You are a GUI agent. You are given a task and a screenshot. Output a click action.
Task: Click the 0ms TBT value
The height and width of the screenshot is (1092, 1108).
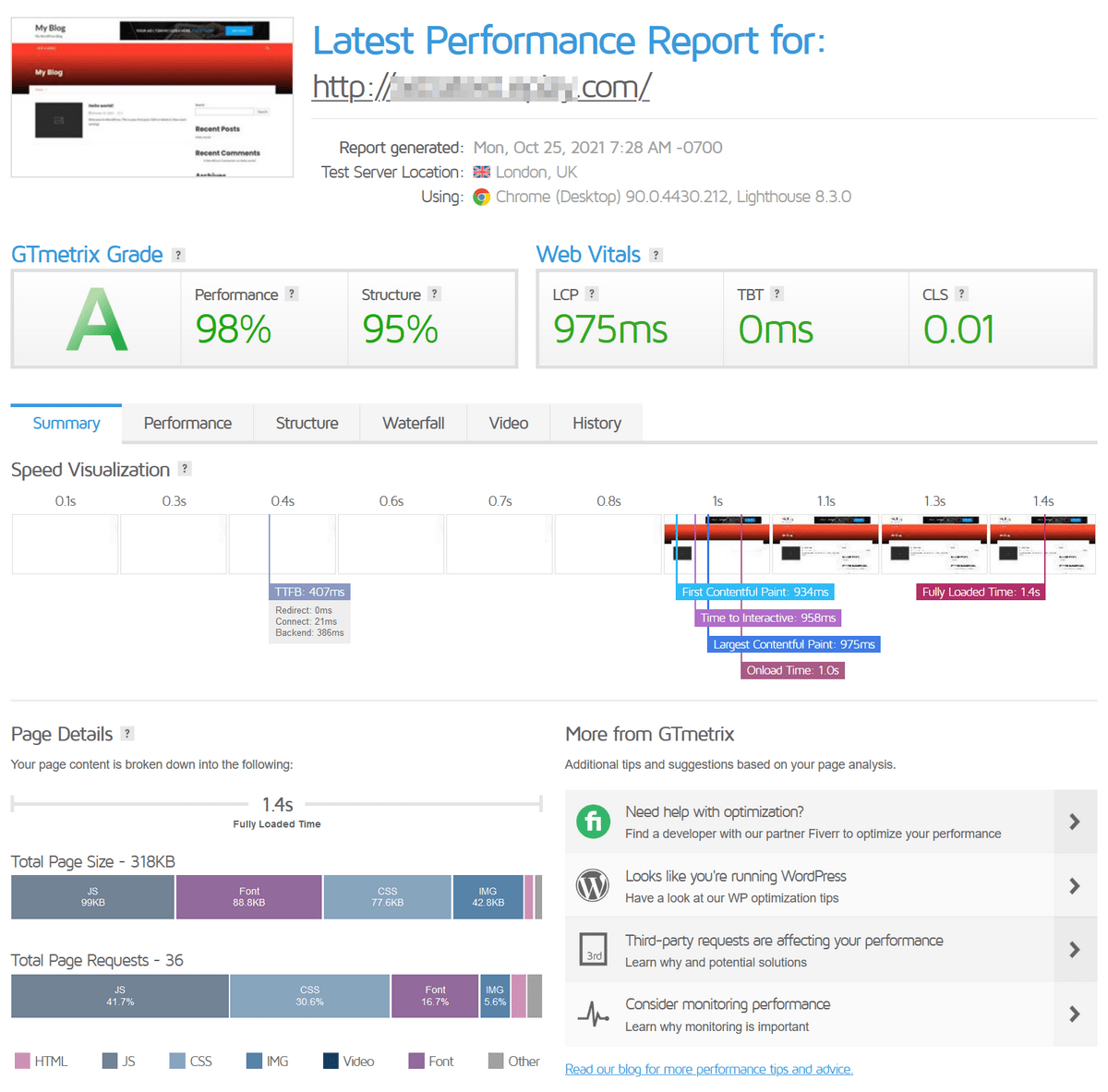(776, 330)
